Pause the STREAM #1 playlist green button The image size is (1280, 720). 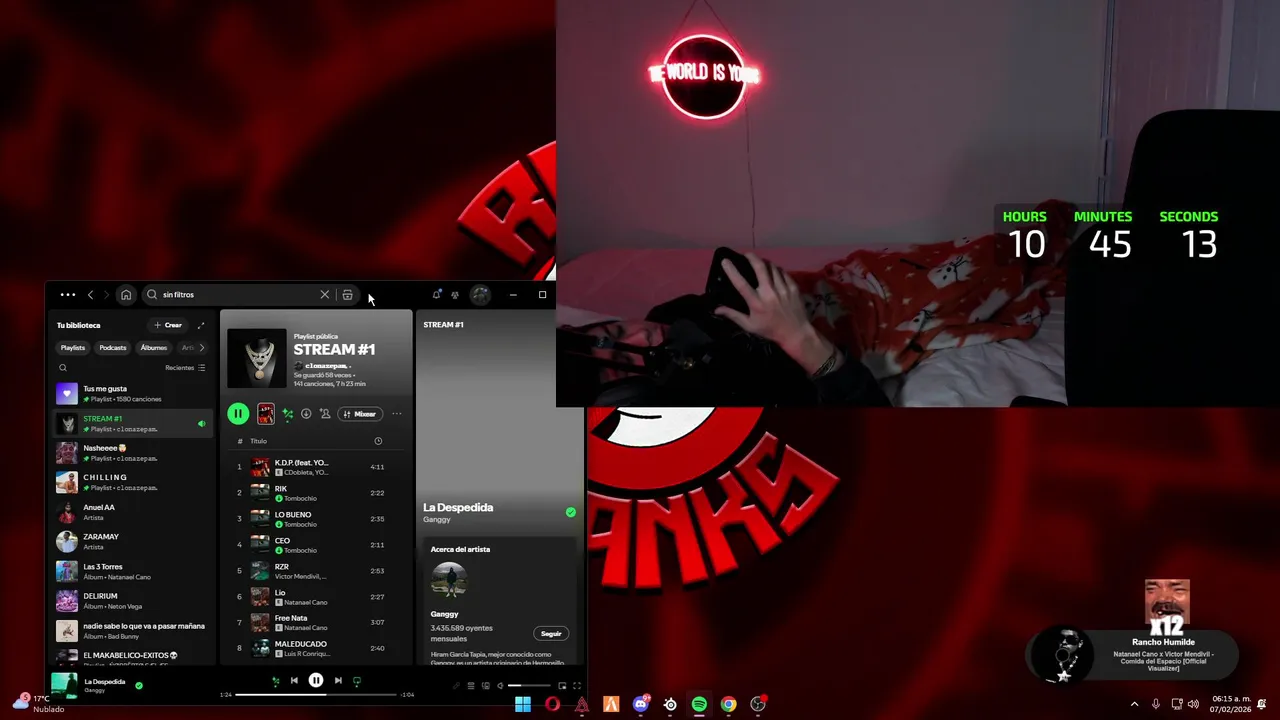click(x=238, y=414)
